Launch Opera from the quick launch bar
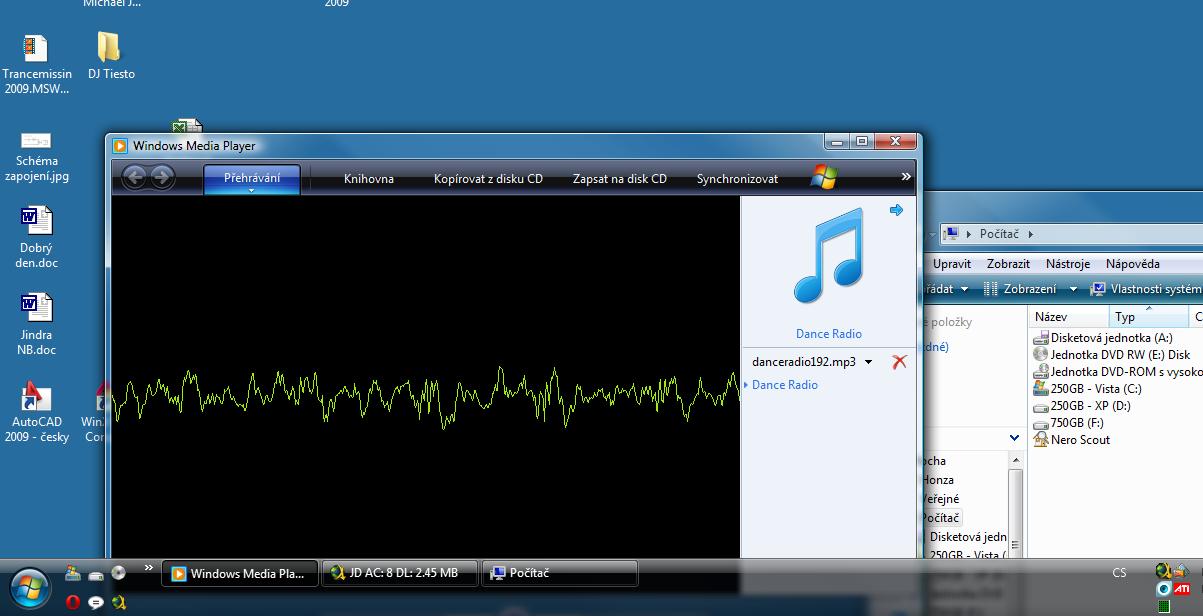 pyautogui.click(x=73, y=602)
